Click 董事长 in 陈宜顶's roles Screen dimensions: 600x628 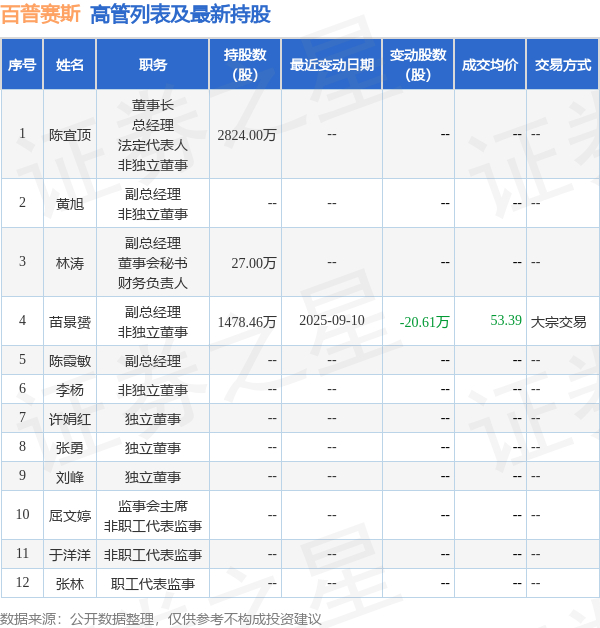tap(153, 105)
